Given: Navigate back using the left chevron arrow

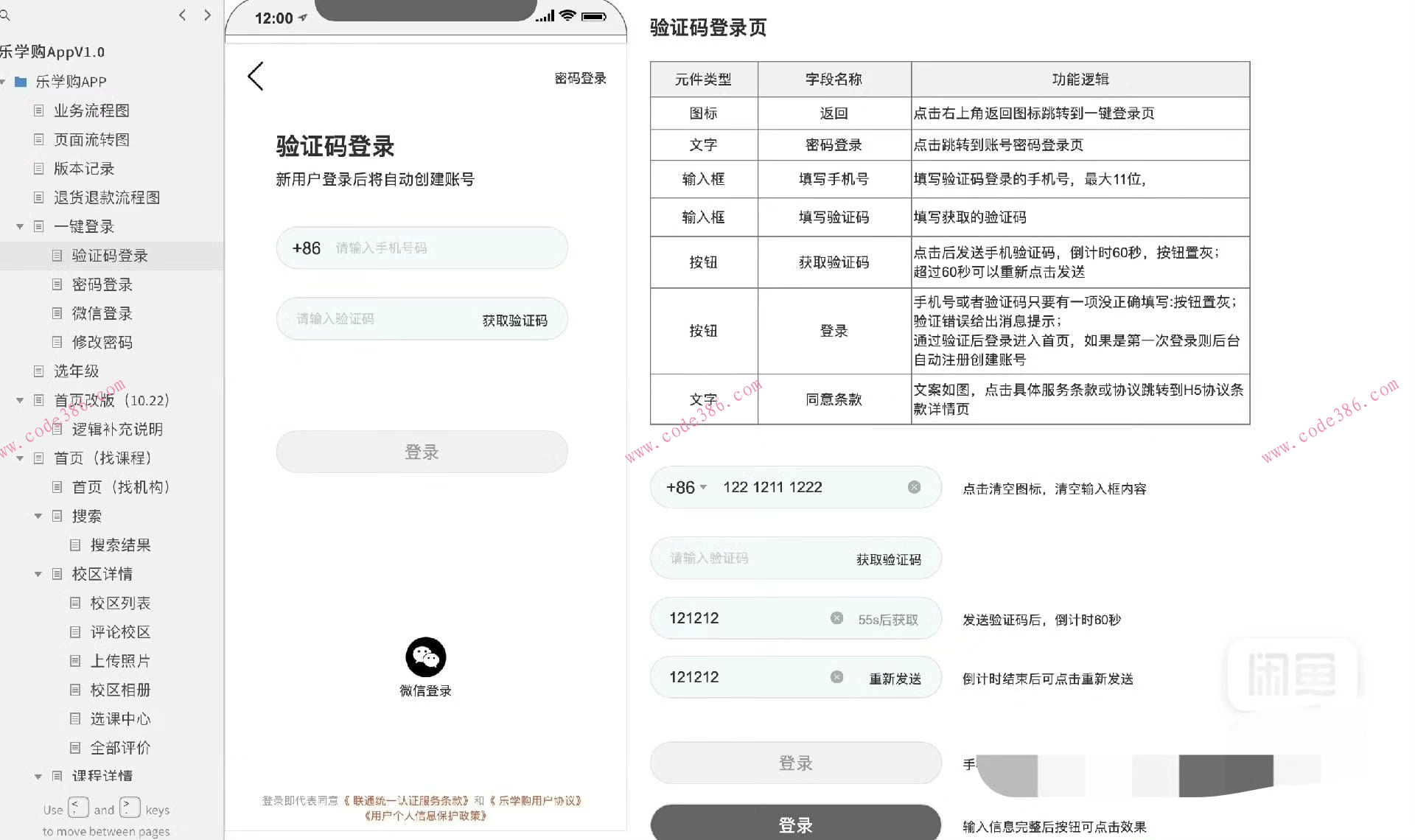Looking at the screenshot, I should 182,15.
